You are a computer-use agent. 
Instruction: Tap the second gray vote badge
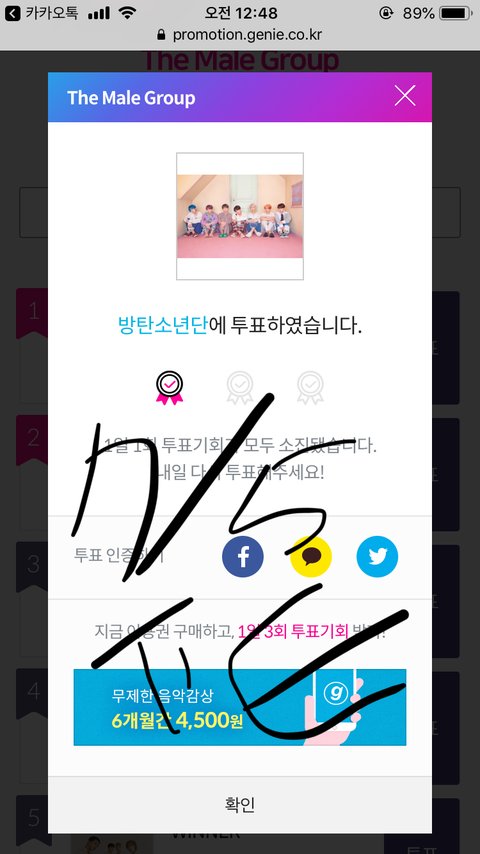click(240, 388)
